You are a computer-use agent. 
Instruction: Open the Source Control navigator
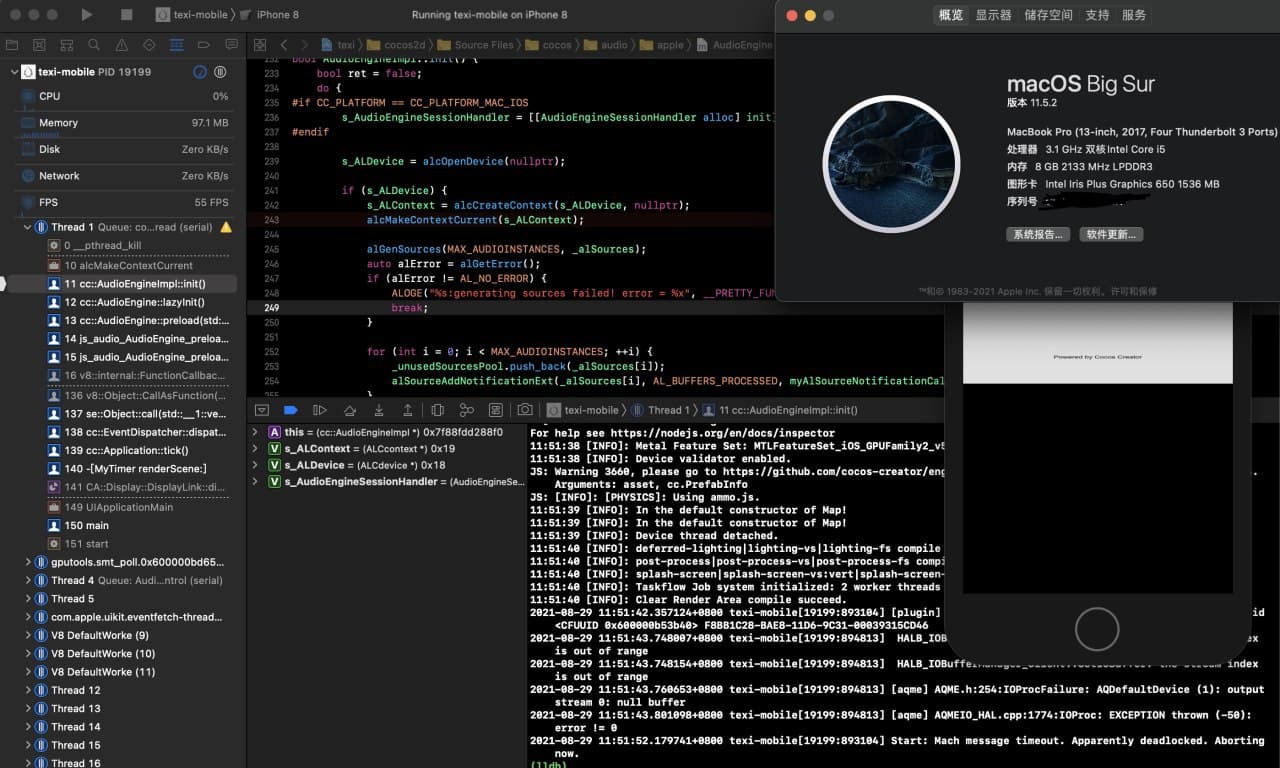click(x=39, y=45)
